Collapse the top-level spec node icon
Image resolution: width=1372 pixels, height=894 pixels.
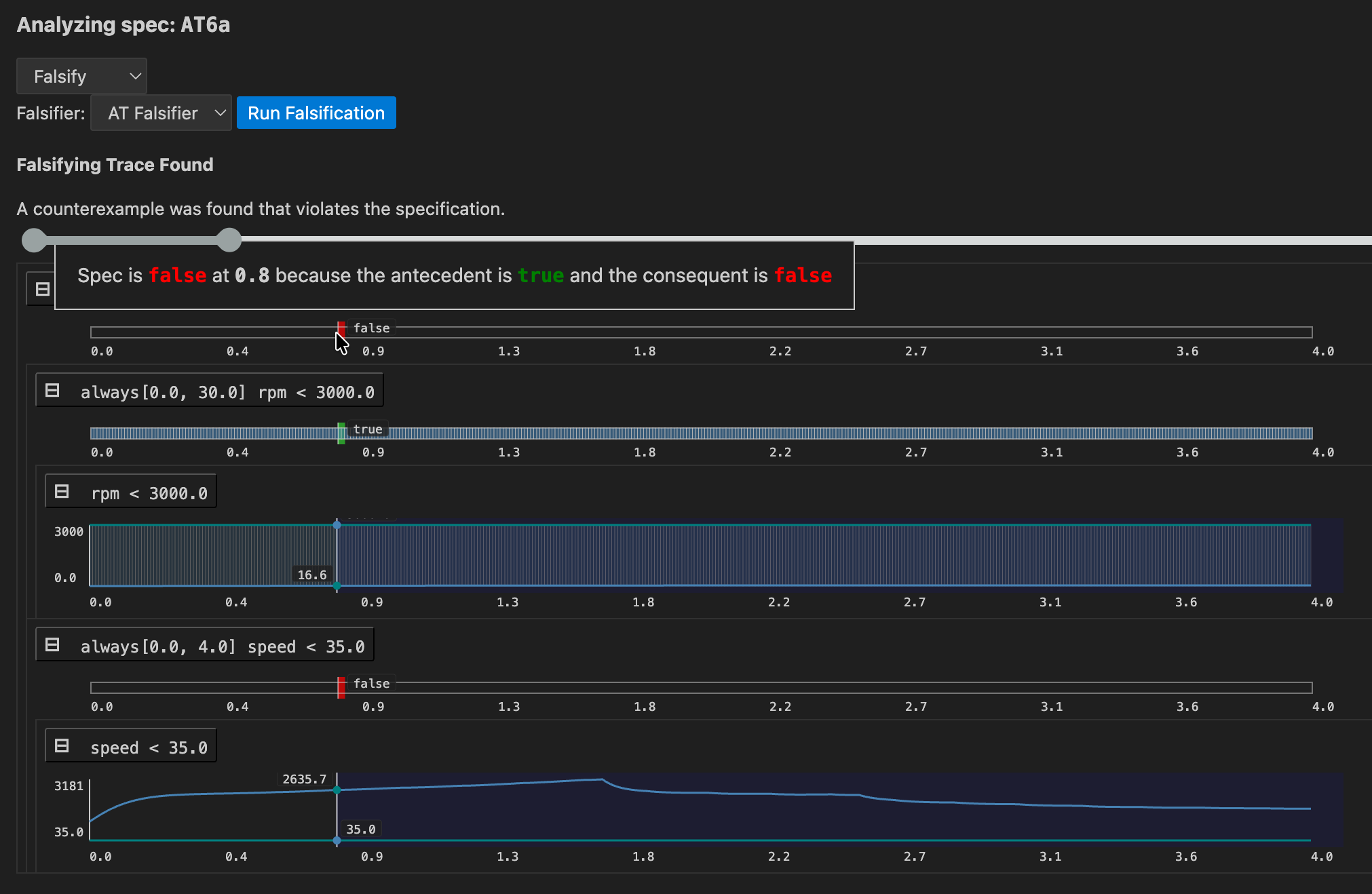tap(42, 289)
